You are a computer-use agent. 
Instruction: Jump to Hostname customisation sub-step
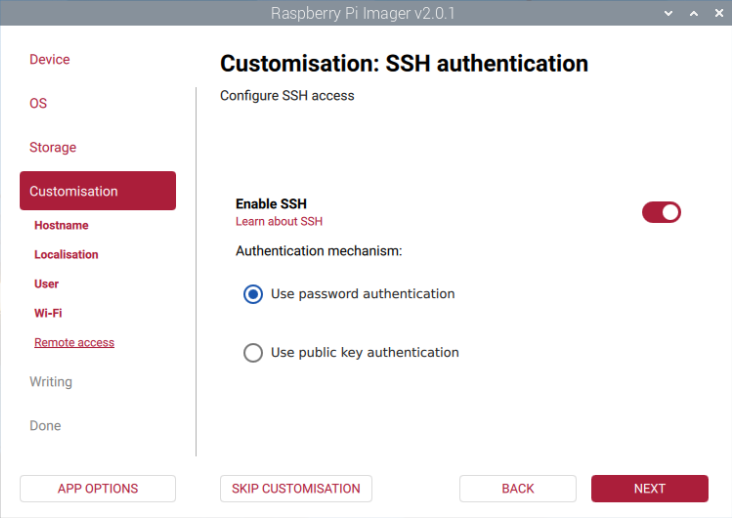[61, 226]
